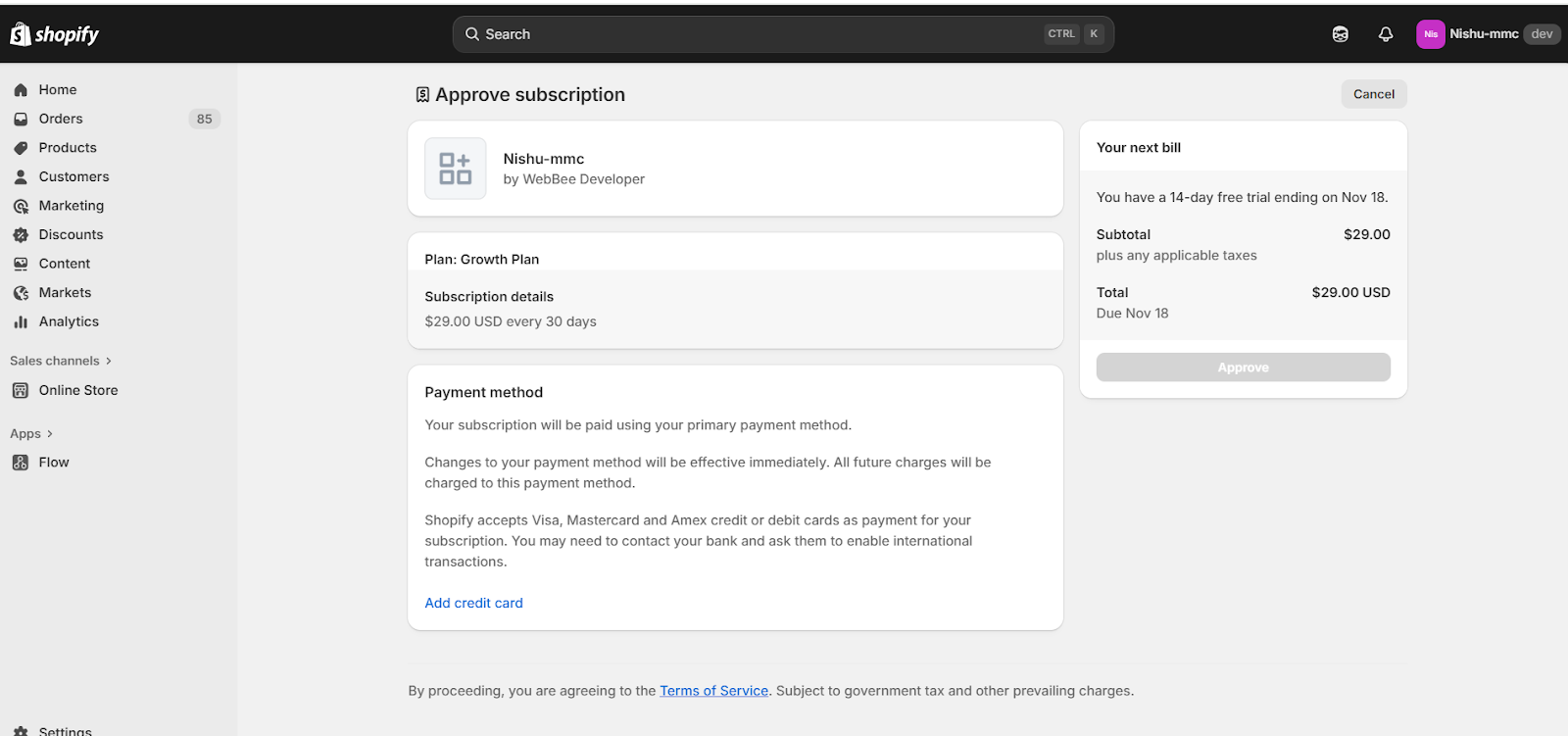This screenshot has height=736, width=1568.
Task: Click the Products tag icon
Action: tap(21, 148)
